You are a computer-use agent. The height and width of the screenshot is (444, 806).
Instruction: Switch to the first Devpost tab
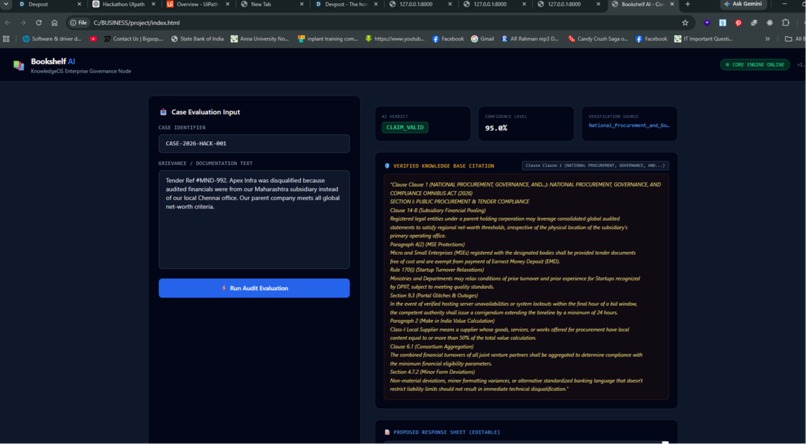[x=49, y=4]
